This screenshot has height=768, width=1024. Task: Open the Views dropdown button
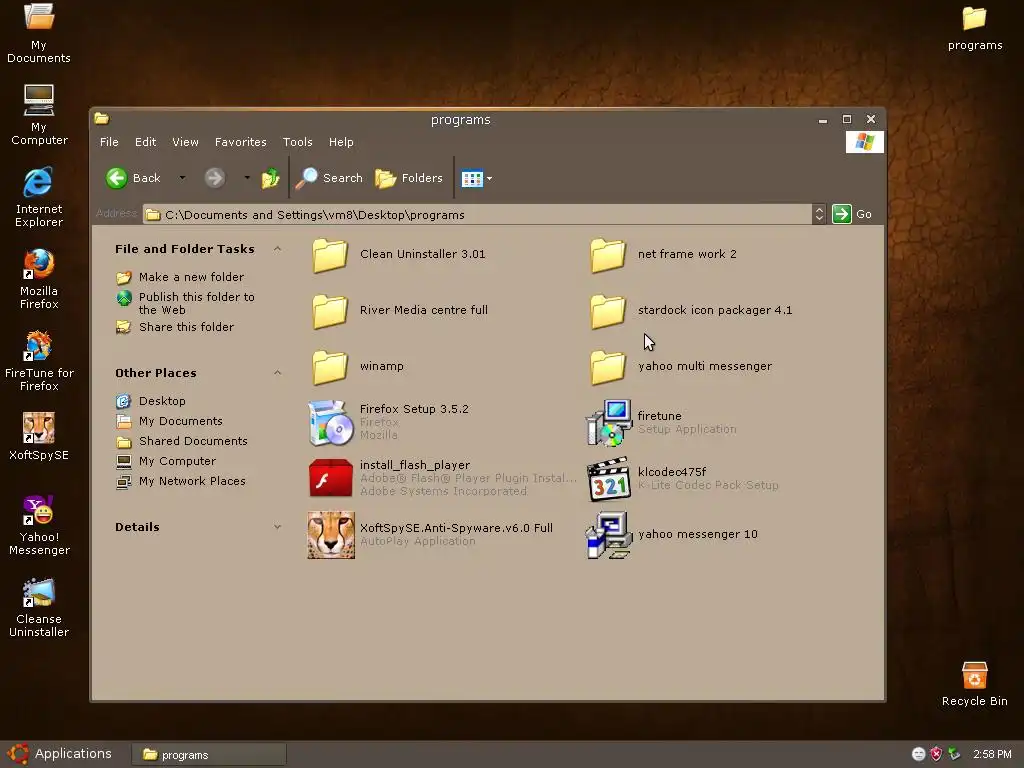coord(477,178)
